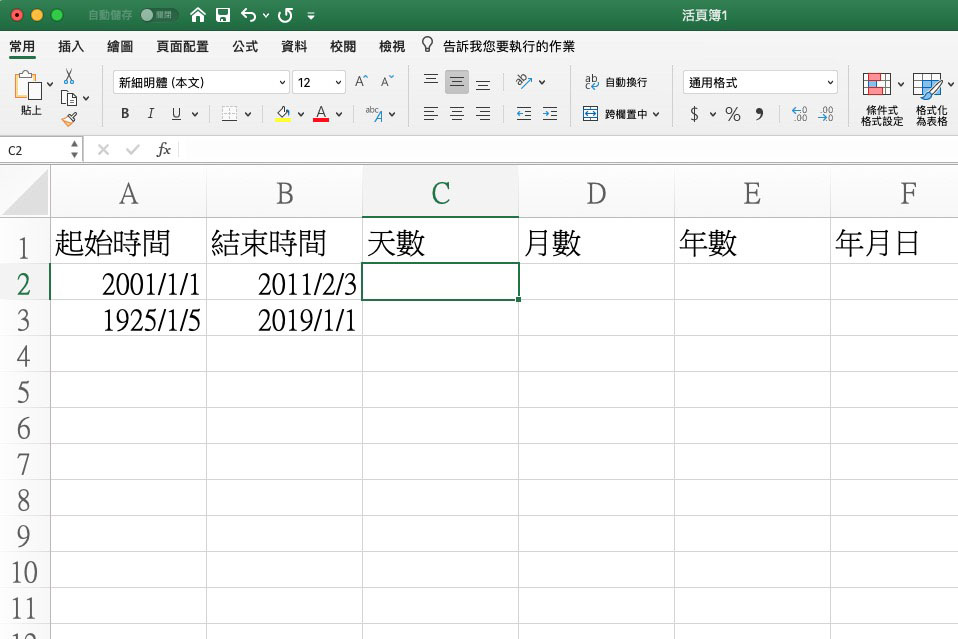Screen dimensions: 958x639
Task: Open the 新細明體 font name dropdown
Action: (x=281, y=81)
